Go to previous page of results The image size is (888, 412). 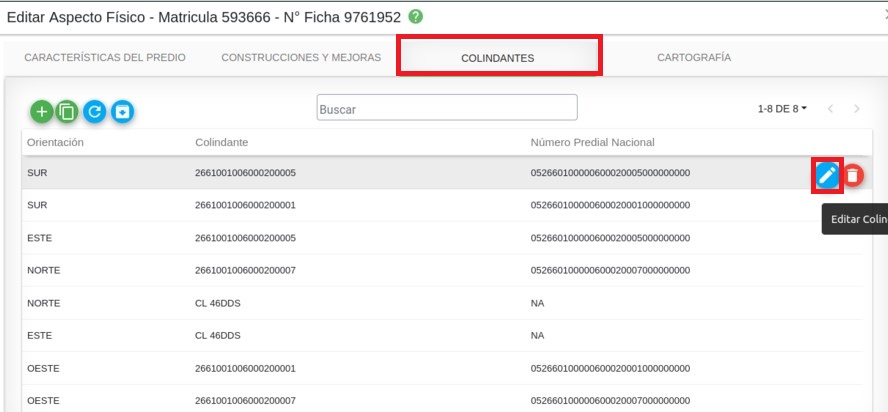830,108
